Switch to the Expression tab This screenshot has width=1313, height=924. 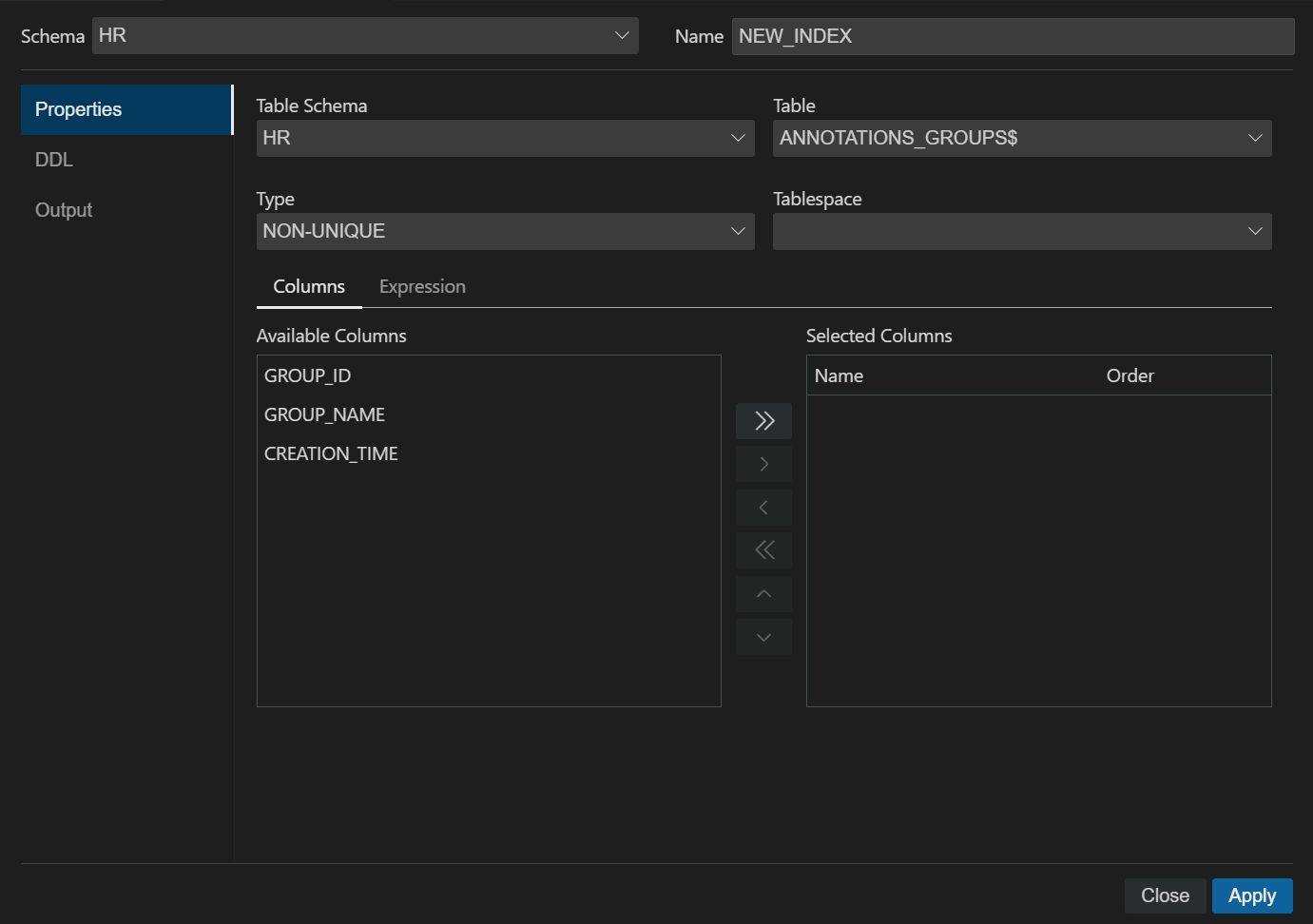(422, 286)
